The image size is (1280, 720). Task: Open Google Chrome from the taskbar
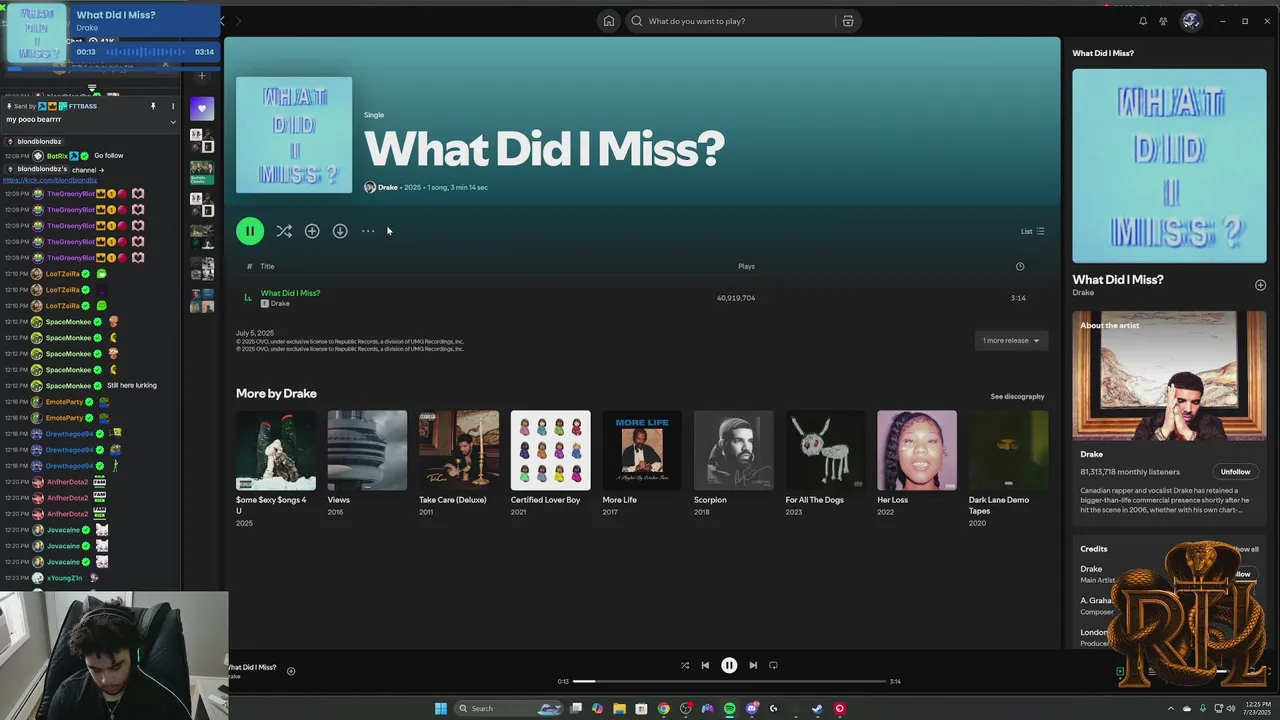pos(663,708)
